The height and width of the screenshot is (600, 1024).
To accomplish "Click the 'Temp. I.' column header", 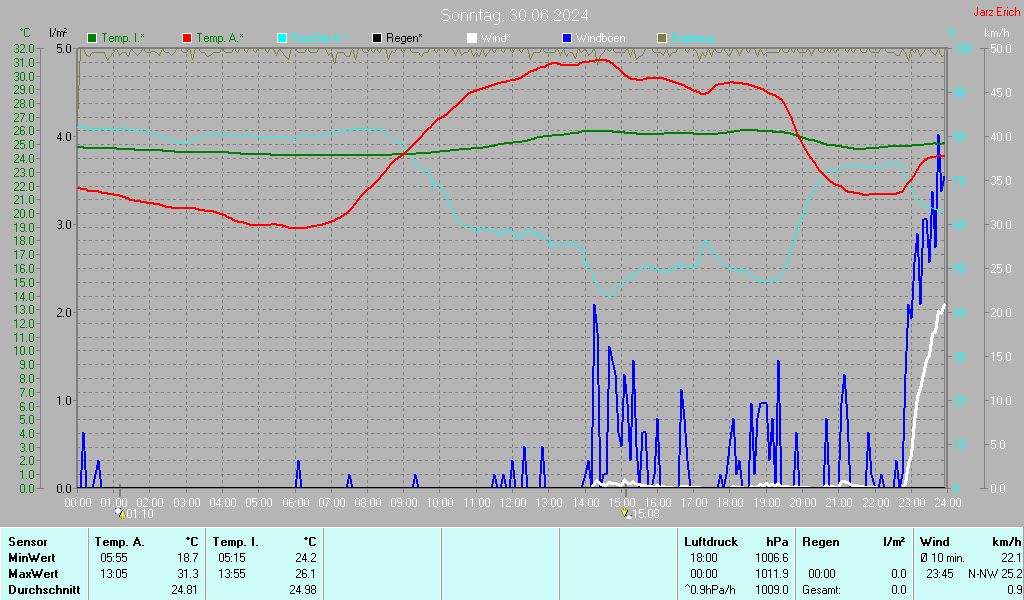I will click(236, 542).
